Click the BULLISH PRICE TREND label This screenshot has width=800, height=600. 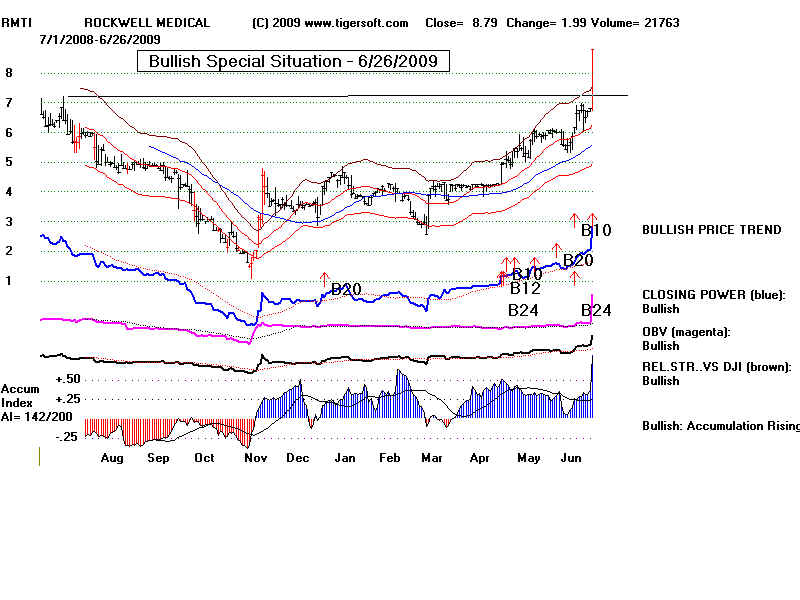pyautogui.click(x=711, y=230)
